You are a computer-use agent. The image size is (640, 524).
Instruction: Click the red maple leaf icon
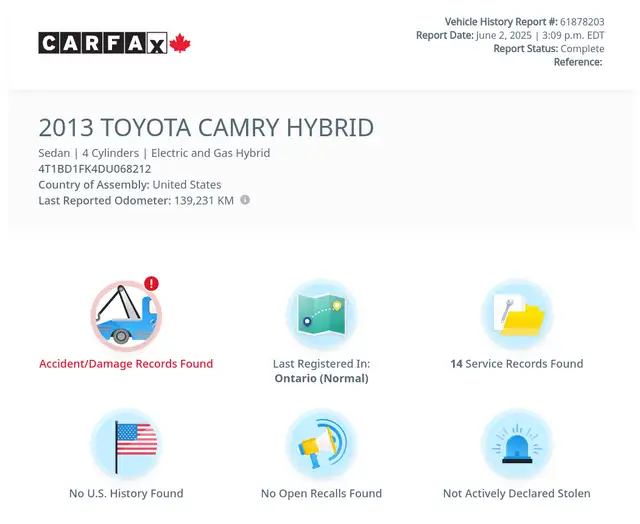point(180,43)
